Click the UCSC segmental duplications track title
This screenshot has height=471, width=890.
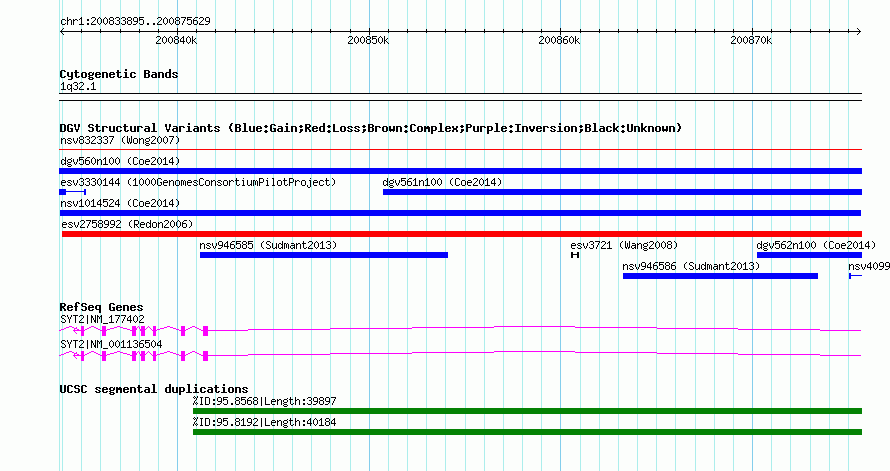click(154, 389)
